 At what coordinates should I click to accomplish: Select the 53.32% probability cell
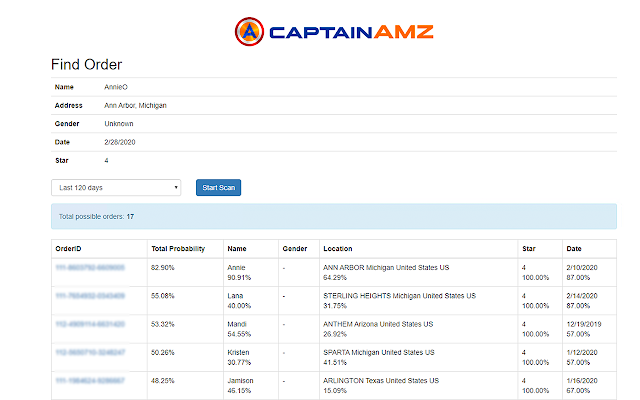click(185, 329)
